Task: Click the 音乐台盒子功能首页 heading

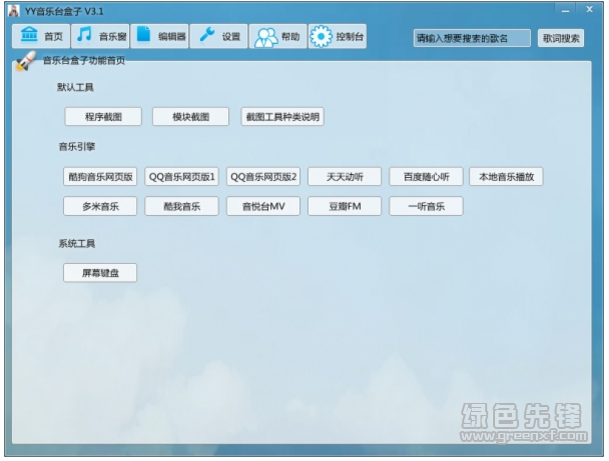Action: (x=84, y=60)
